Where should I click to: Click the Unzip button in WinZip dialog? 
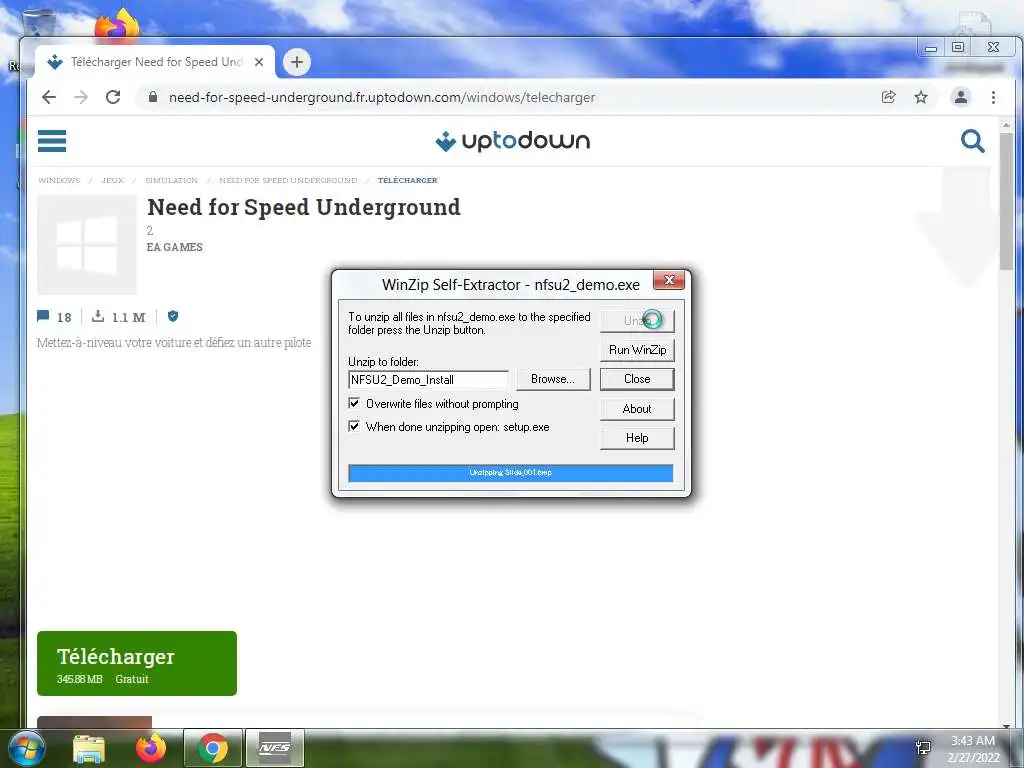pos(637,321)
